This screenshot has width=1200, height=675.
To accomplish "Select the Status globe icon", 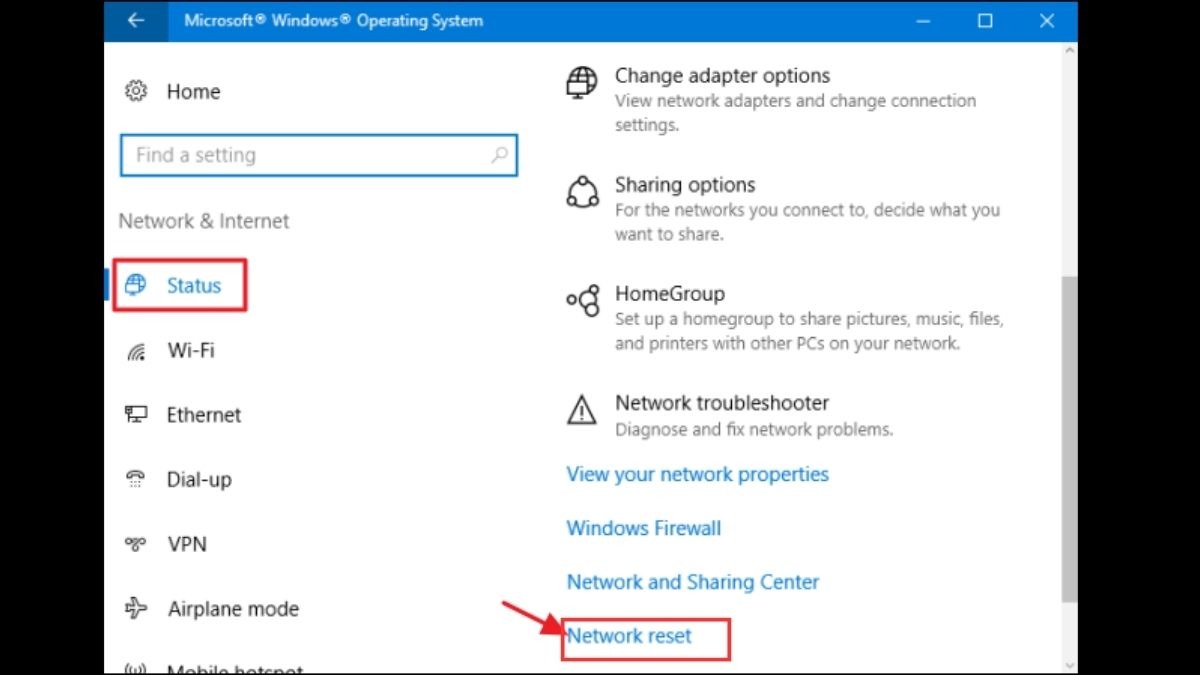I will tap(135, 286).
